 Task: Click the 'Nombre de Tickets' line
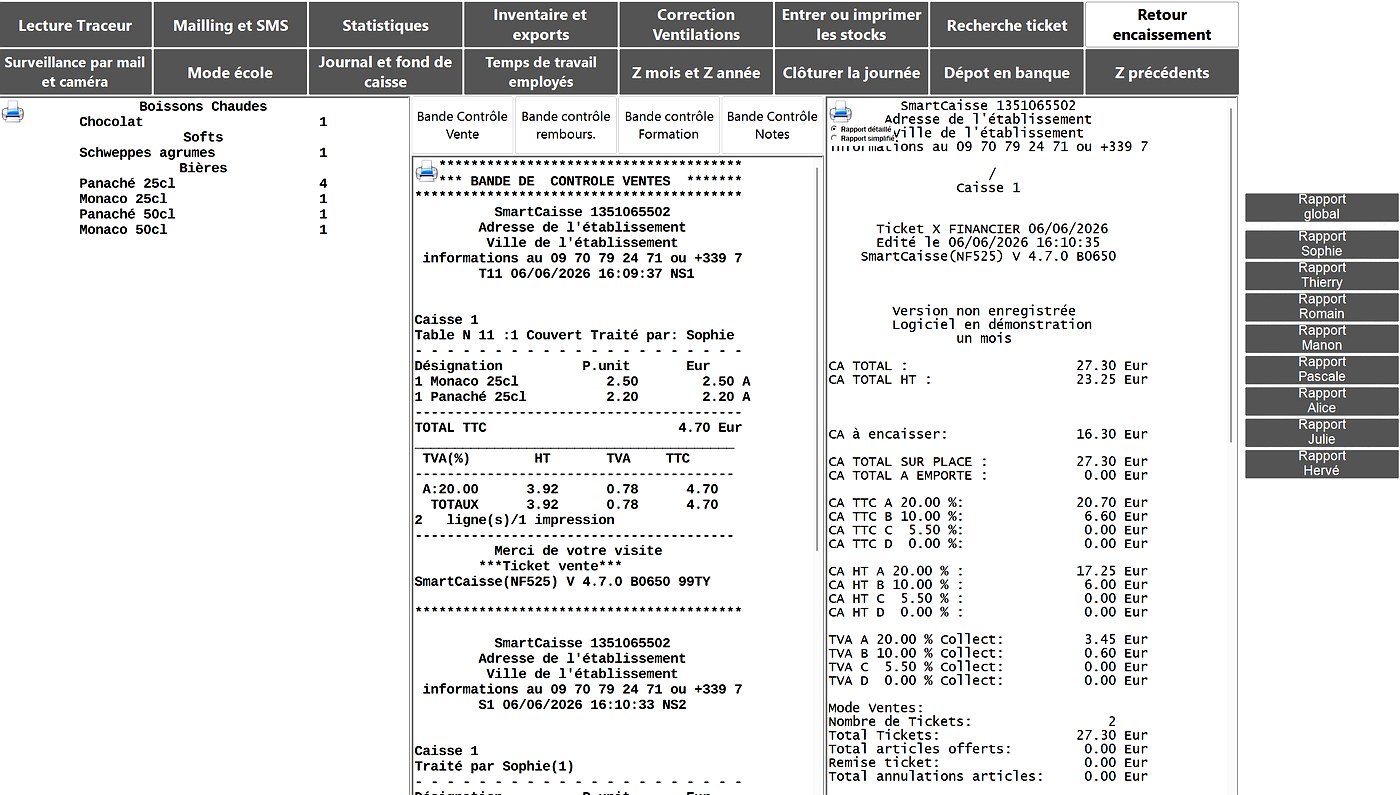tap(972, 721)
